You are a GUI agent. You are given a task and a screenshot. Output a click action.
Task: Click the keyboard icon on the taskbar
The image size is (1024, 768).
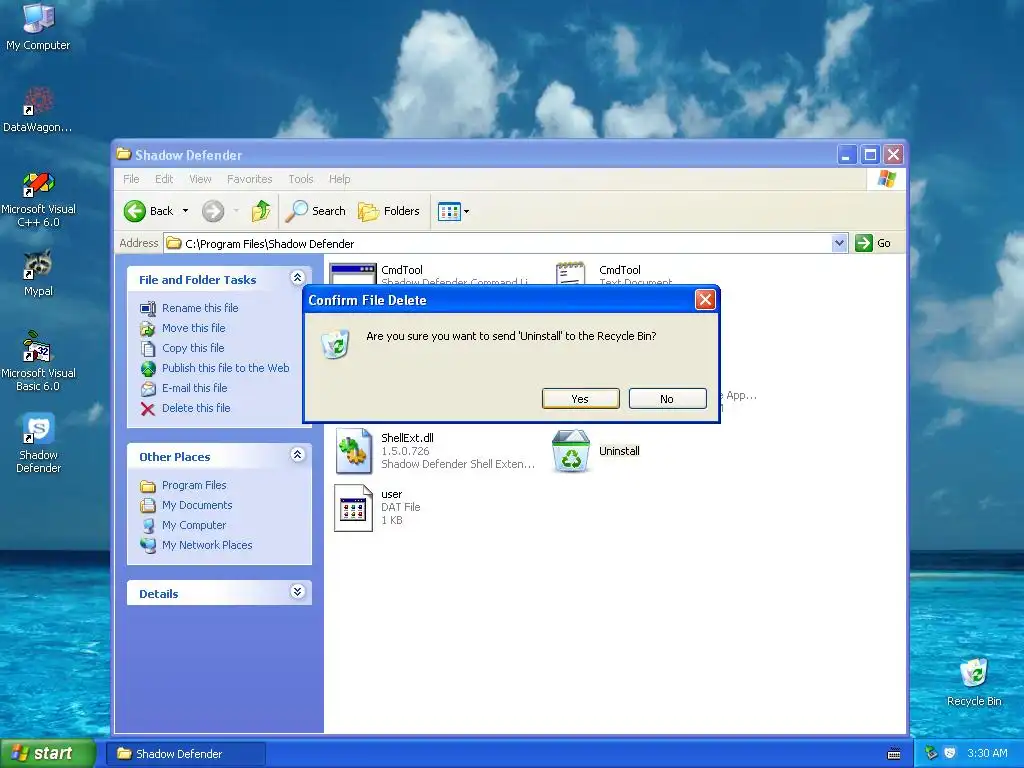point(894,754)
